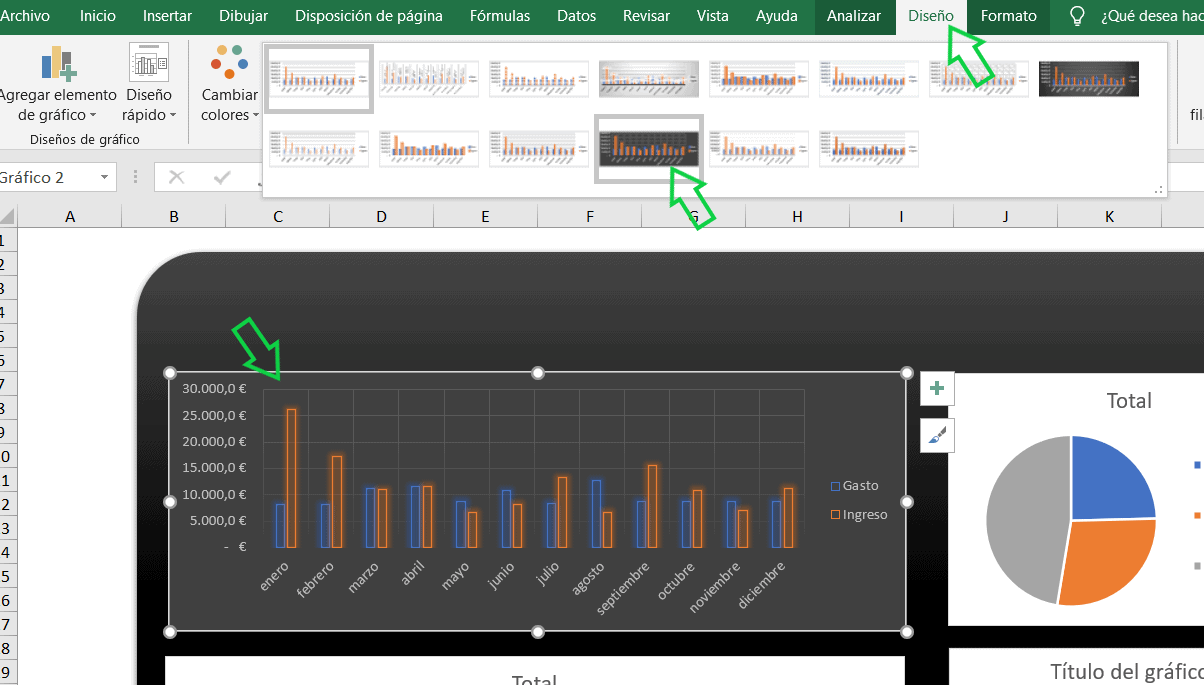Click the Select All corner triangle
Image resolution: width=1204 pixels, height=685 pixels.
tap(7, 216)
